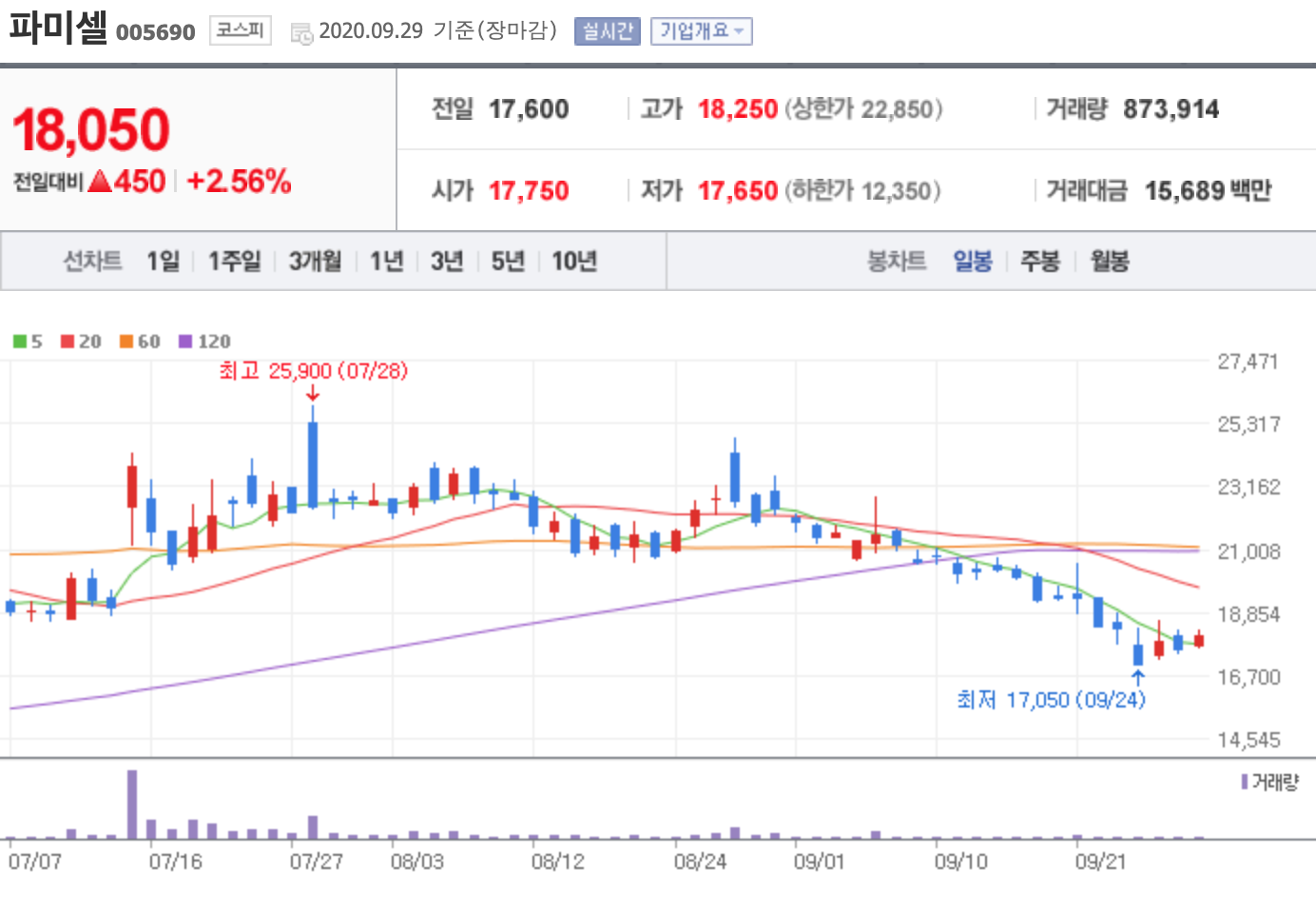Viewport: 1316px width, 909px height.
Task: Click the 07/27 date axis label
Action: [316, 861]
